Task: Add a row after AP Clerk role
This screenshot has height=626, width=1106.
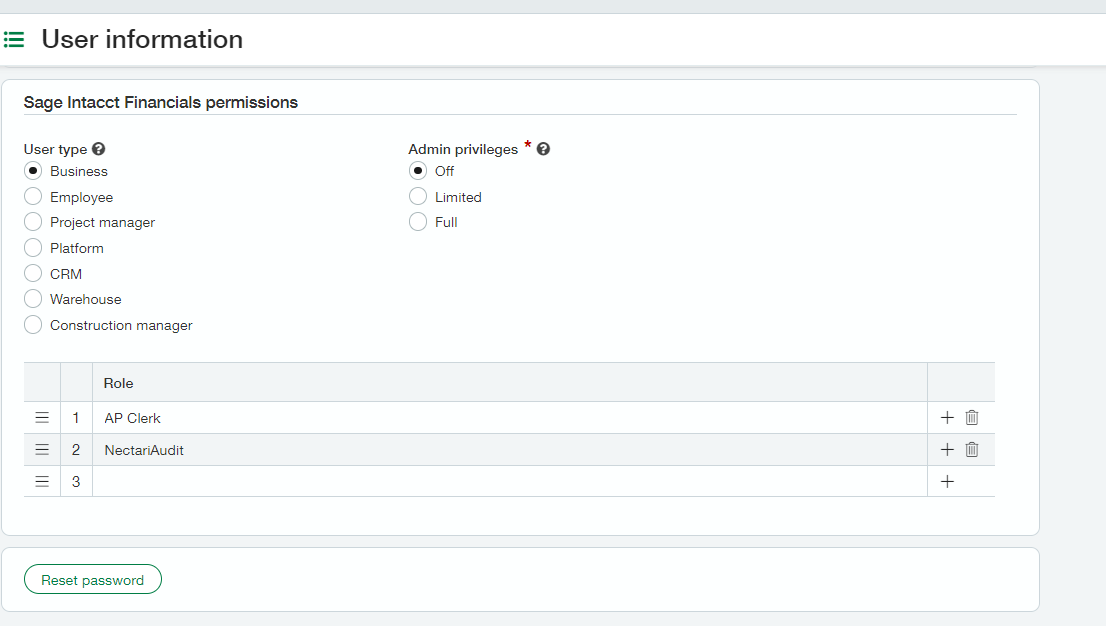Action: pos(947,418)
